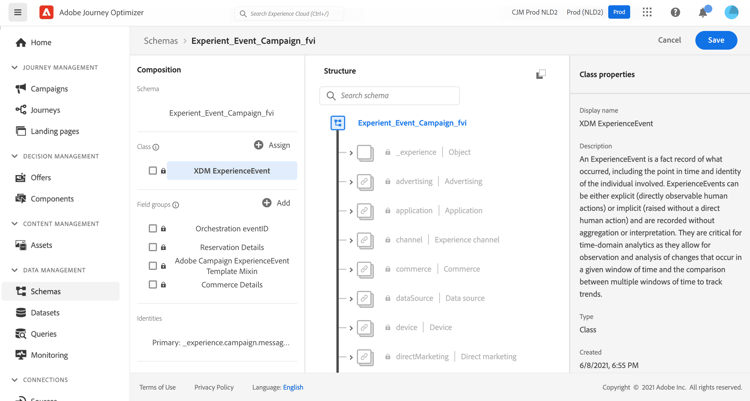Select the Commerce Details field group checkbox
Viewport: 750px width, 401px height.
[153, 285]
